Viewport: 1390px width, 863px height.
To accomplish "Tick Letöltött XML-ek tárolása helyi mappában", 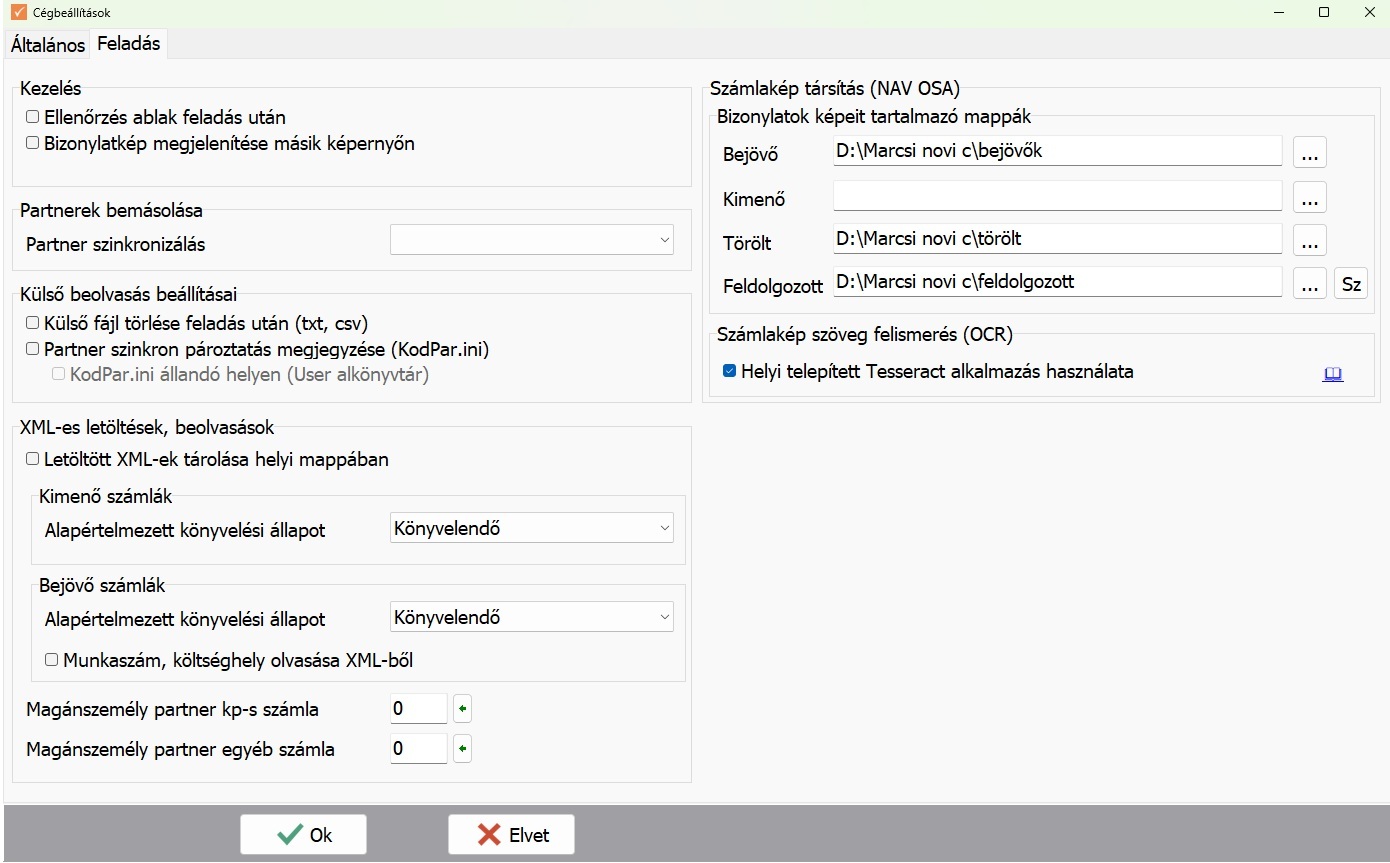I will (x=33, y=459).
